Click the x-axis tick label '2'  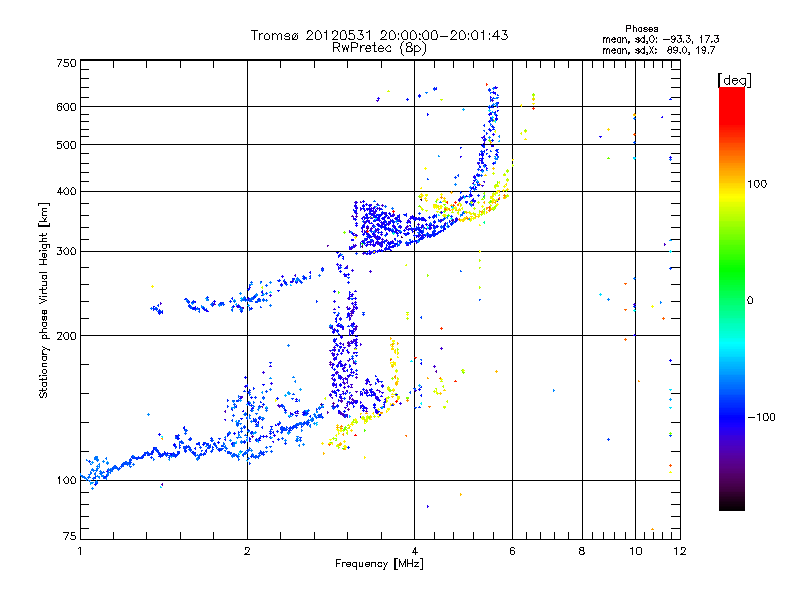pos(247,551)
